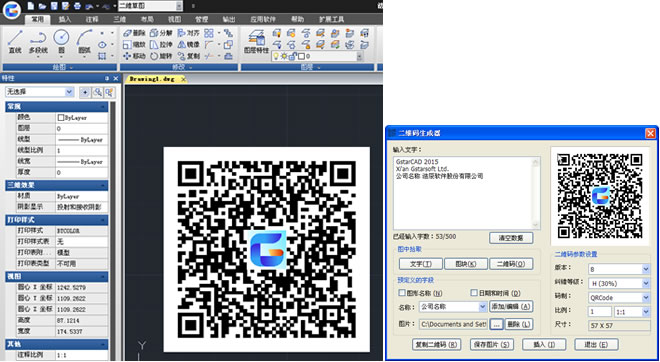Switch to the 三维 ribbon tab
The image size is (660, 362).
tap(120, 19)
